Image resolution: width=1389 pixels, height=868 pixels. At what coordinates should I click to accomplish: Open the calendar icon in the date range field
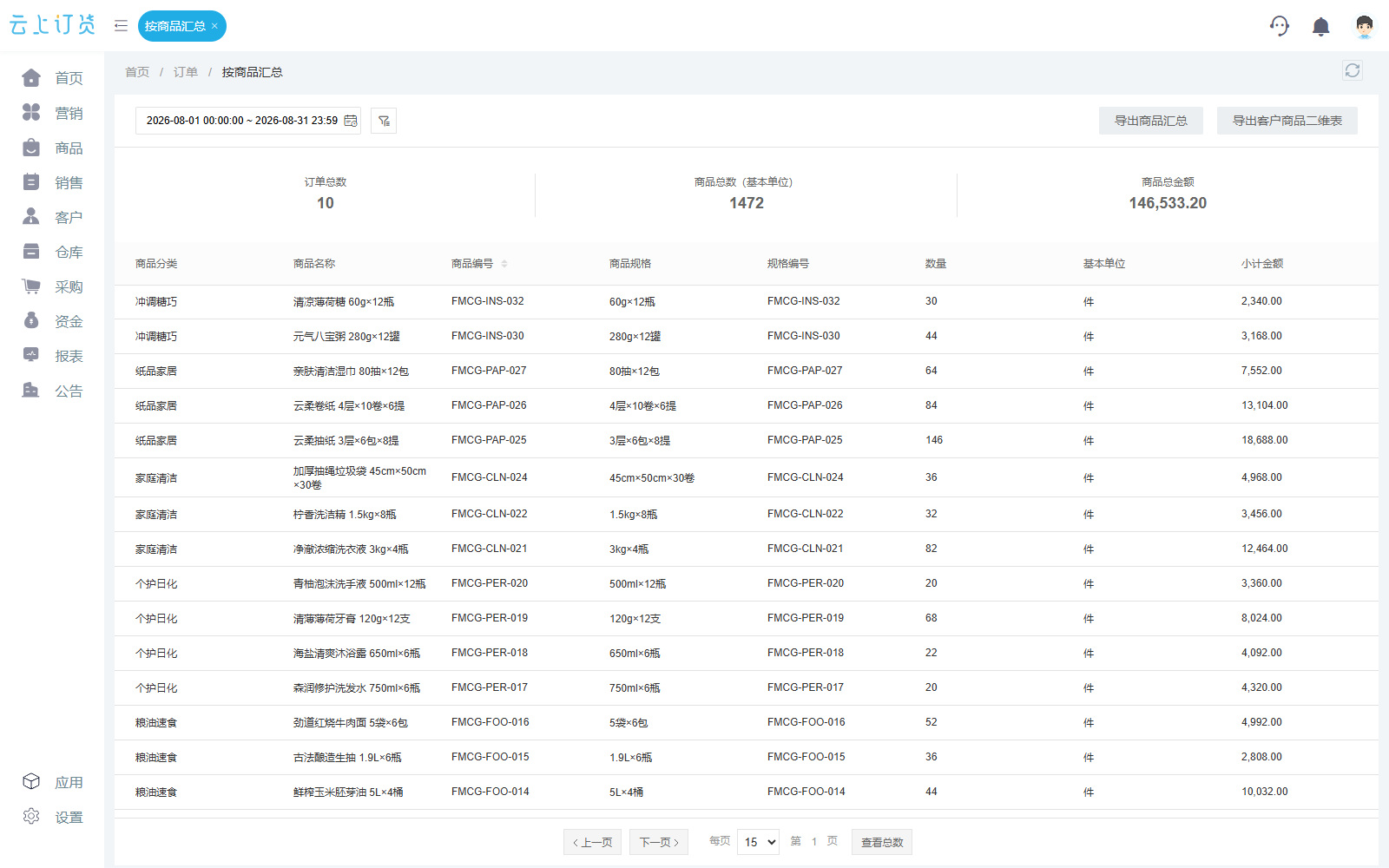[x=351, y=121]
